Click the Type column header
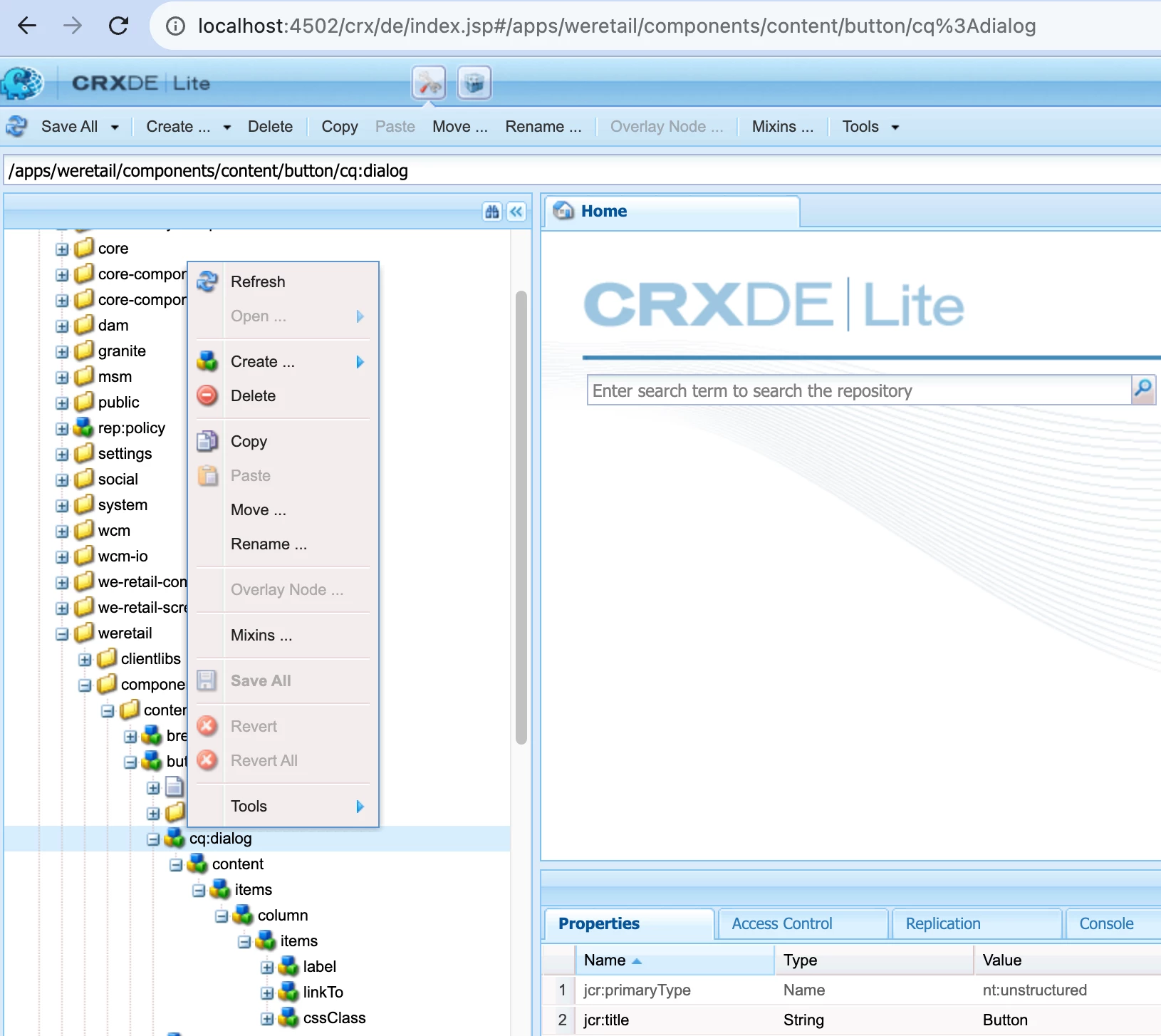This screenshot has height=1036, width=1161. (x=873, y=960)
